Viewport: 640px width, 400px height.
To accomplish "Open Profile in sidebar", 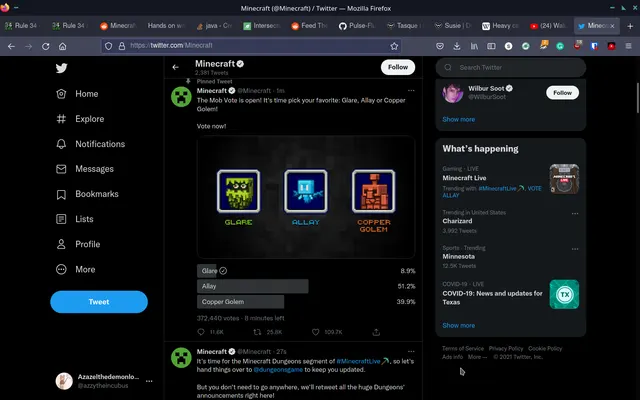I will click(x=78, y=244).
